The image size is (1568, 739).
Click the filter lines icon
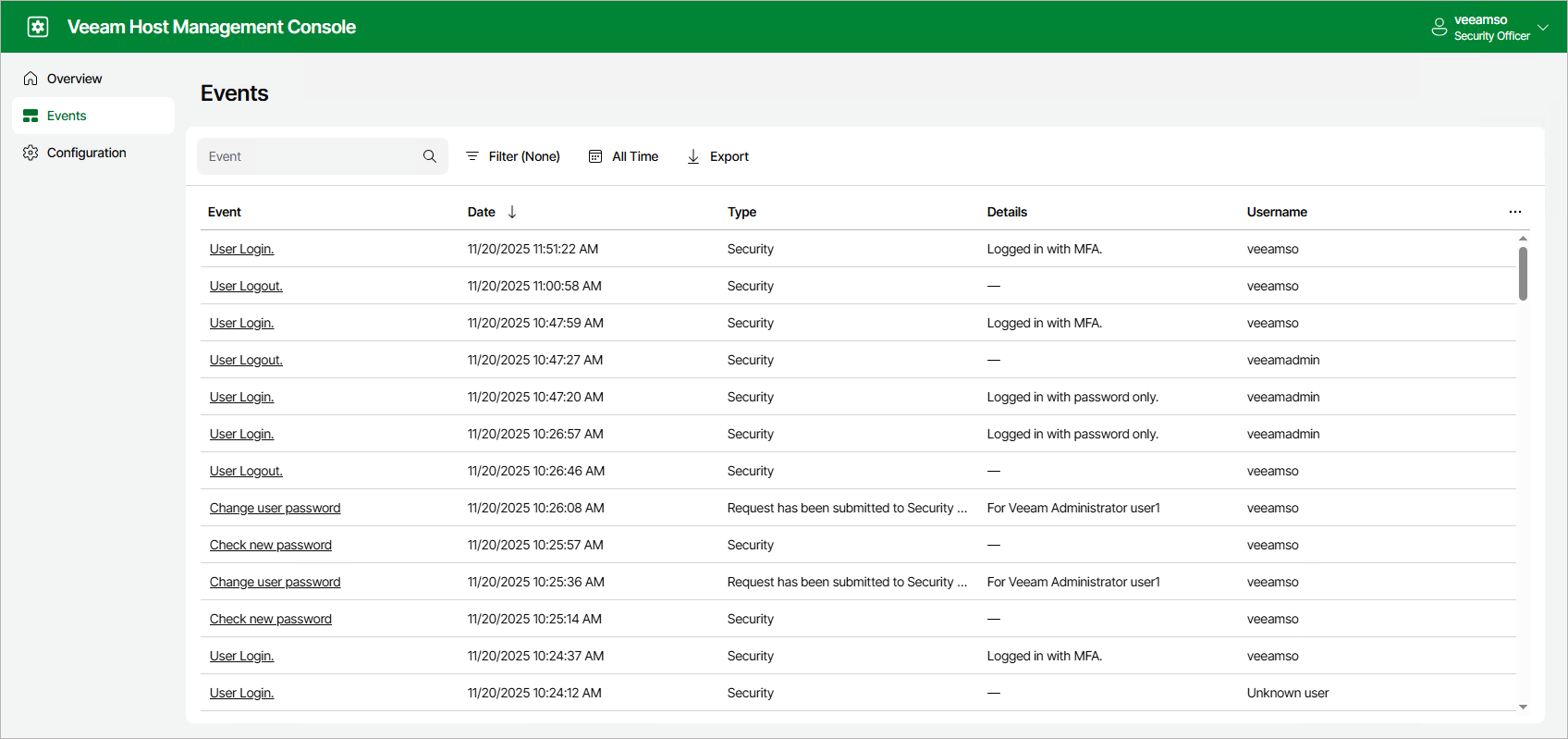coord(472,156)
